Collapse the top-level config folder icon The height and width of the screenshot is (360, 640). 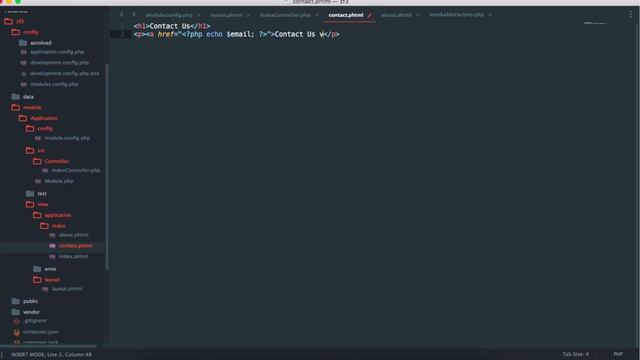coord(16,32)
